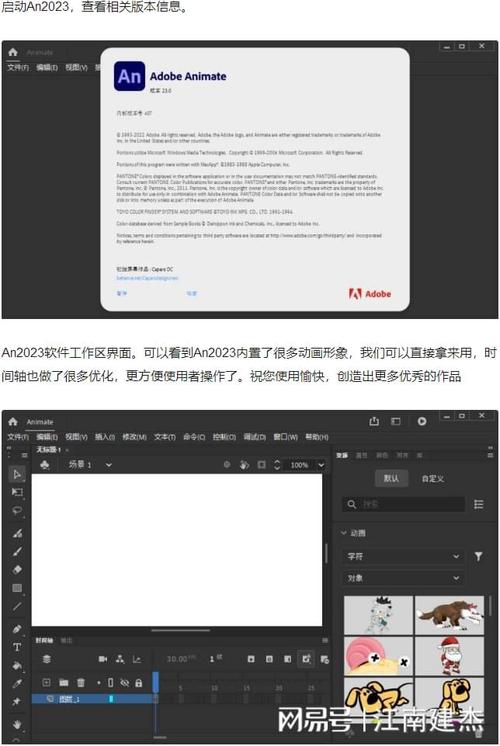The image size is (500, 746).
Task: Delete the selected layer with trash icon
Action: (x=81, y=683)
